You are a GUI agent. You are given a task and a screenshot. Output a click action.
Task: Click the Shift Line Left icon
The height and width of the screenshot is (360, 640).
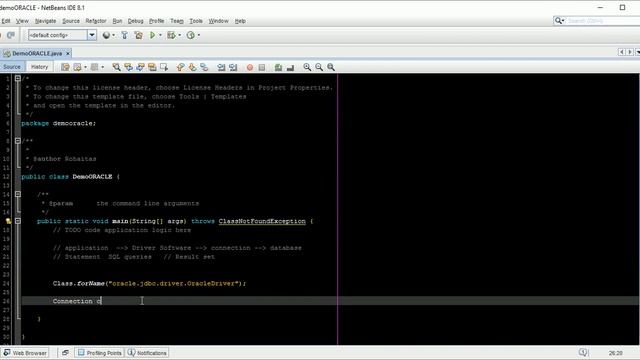221,67
